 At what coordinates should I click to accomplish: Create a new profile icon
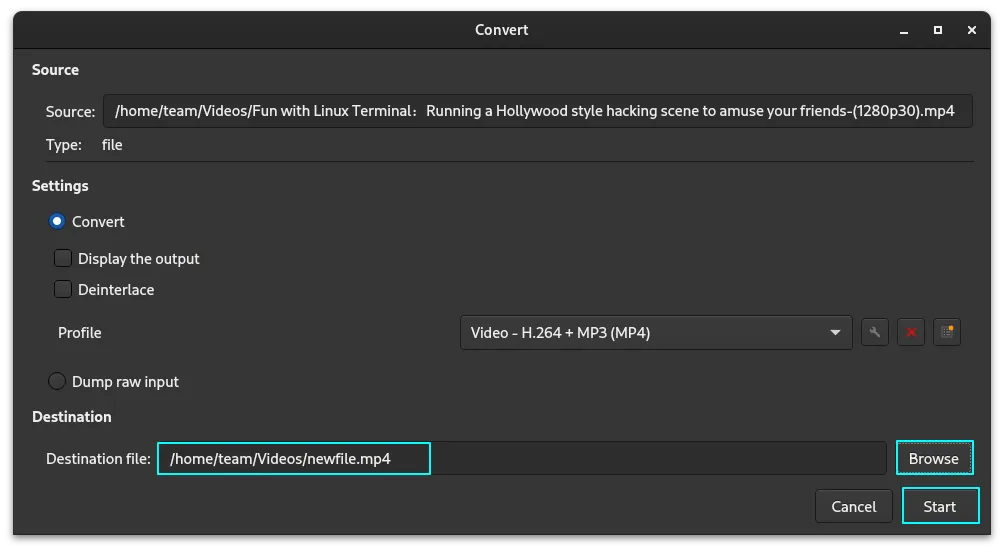(x=947, y=332)
